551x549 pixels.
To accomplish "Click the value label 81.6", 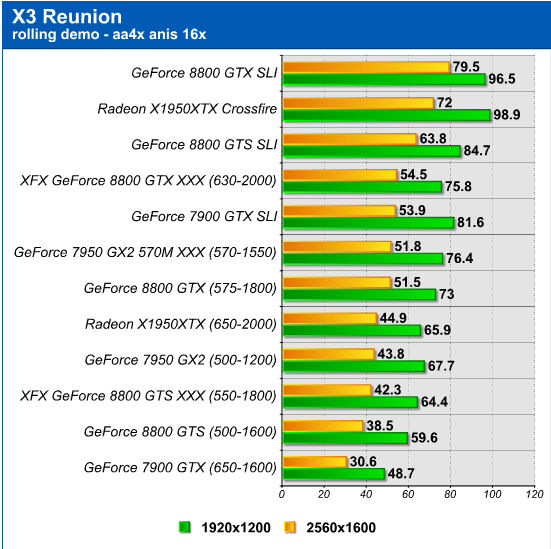I will click(470, 222).
